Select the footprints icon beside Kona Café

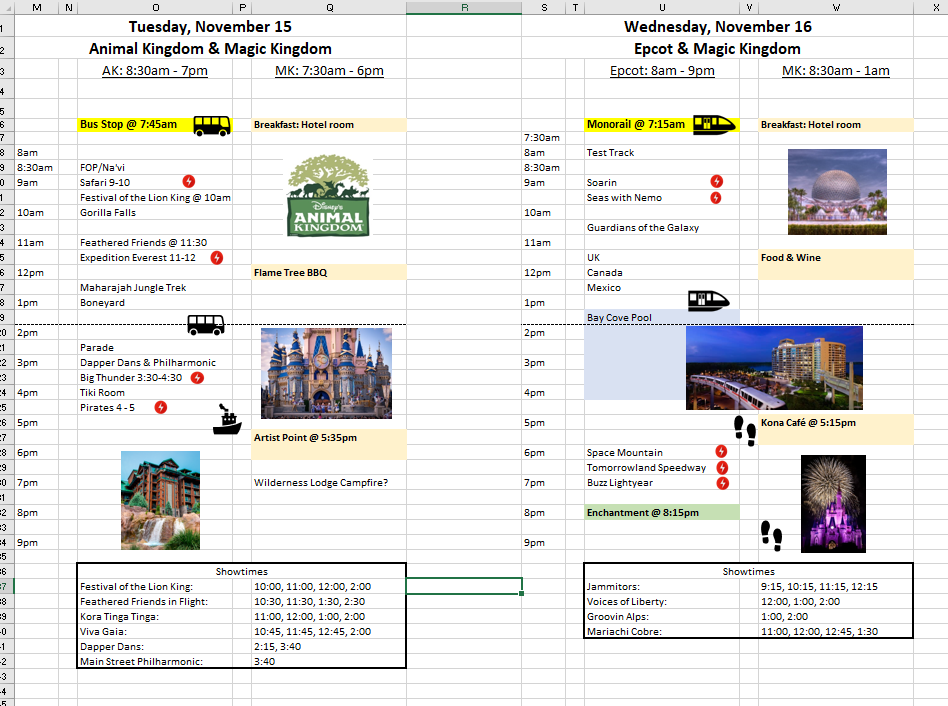pyautogui.click(x=745, y=429)
